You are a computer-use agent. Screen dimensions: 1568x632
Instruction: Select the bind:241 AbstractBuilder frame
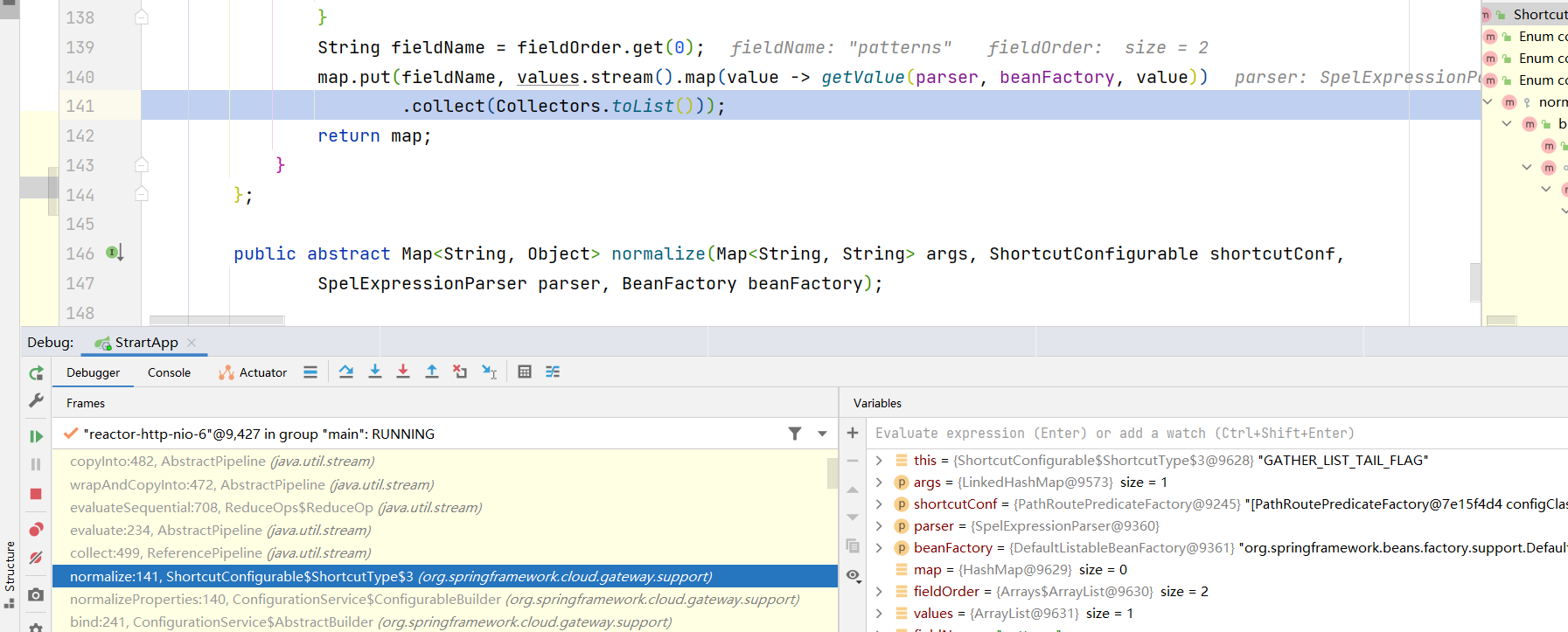(x=445, y=622)
